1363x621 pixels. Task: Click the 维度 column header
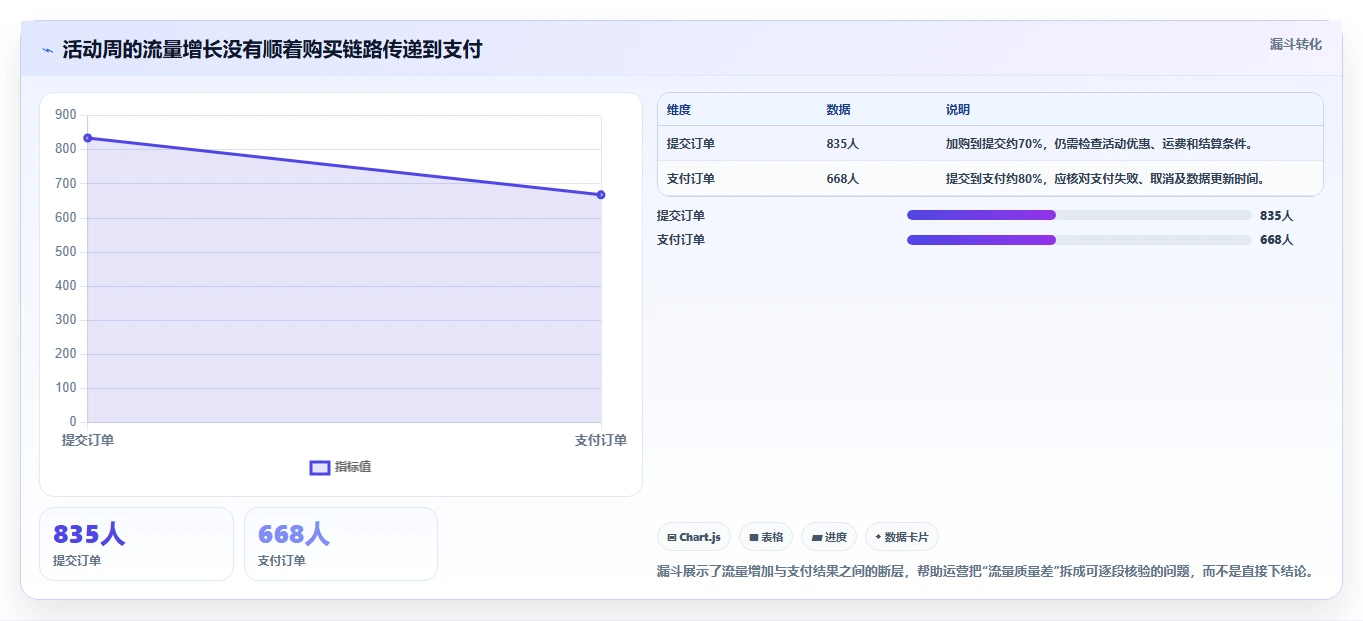679,110
